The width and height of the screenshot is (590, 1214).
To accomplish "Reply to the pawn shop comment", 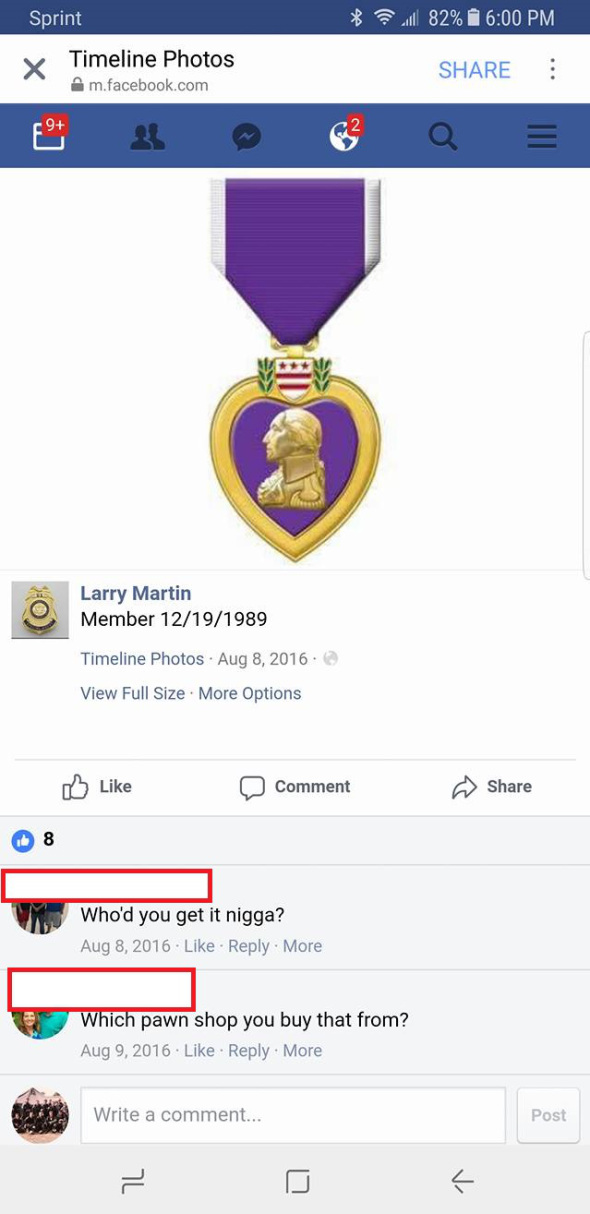I will 249,1050.
